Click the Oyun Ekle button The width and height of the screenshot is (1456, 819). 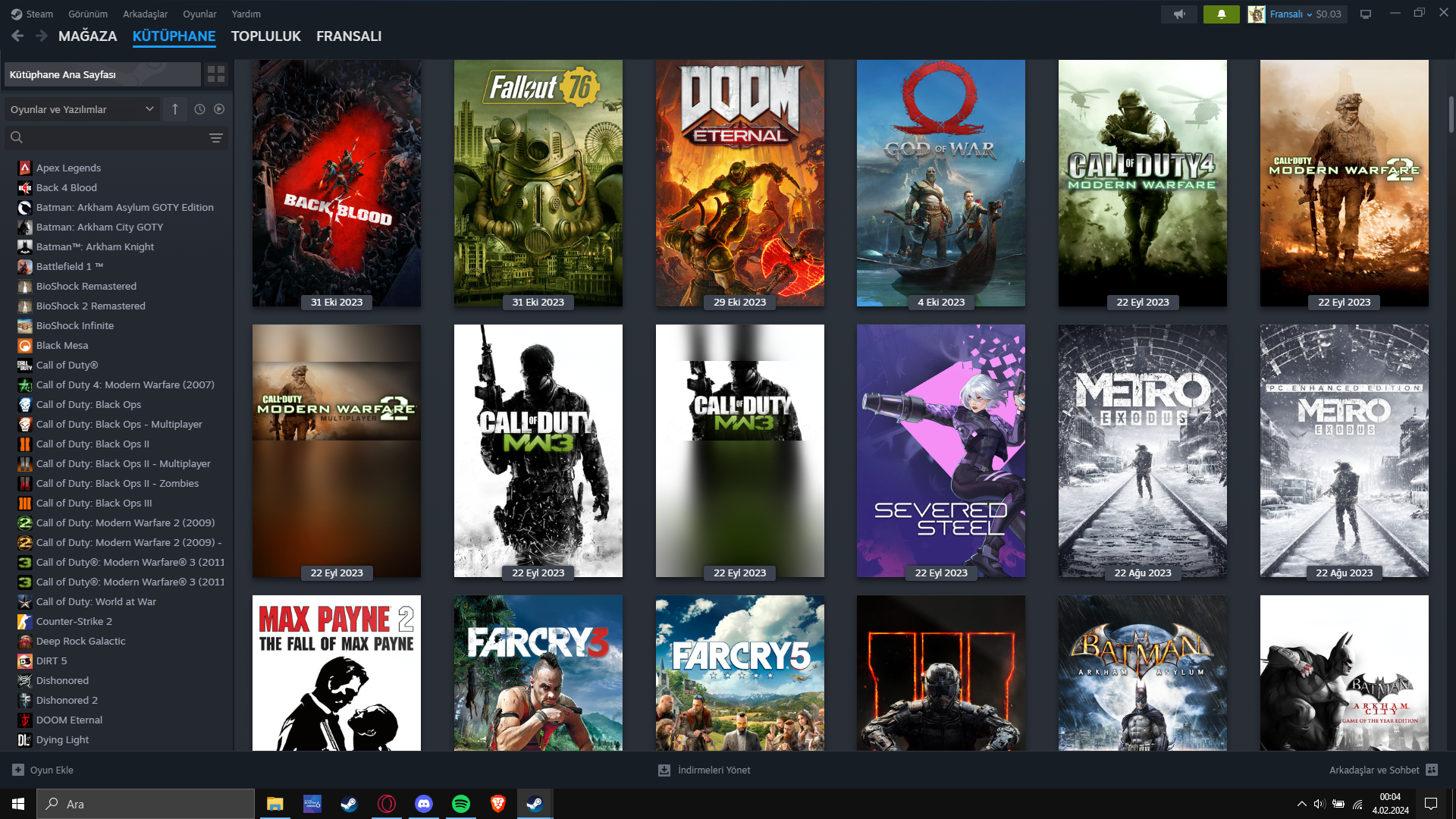(x=43, y=770)
